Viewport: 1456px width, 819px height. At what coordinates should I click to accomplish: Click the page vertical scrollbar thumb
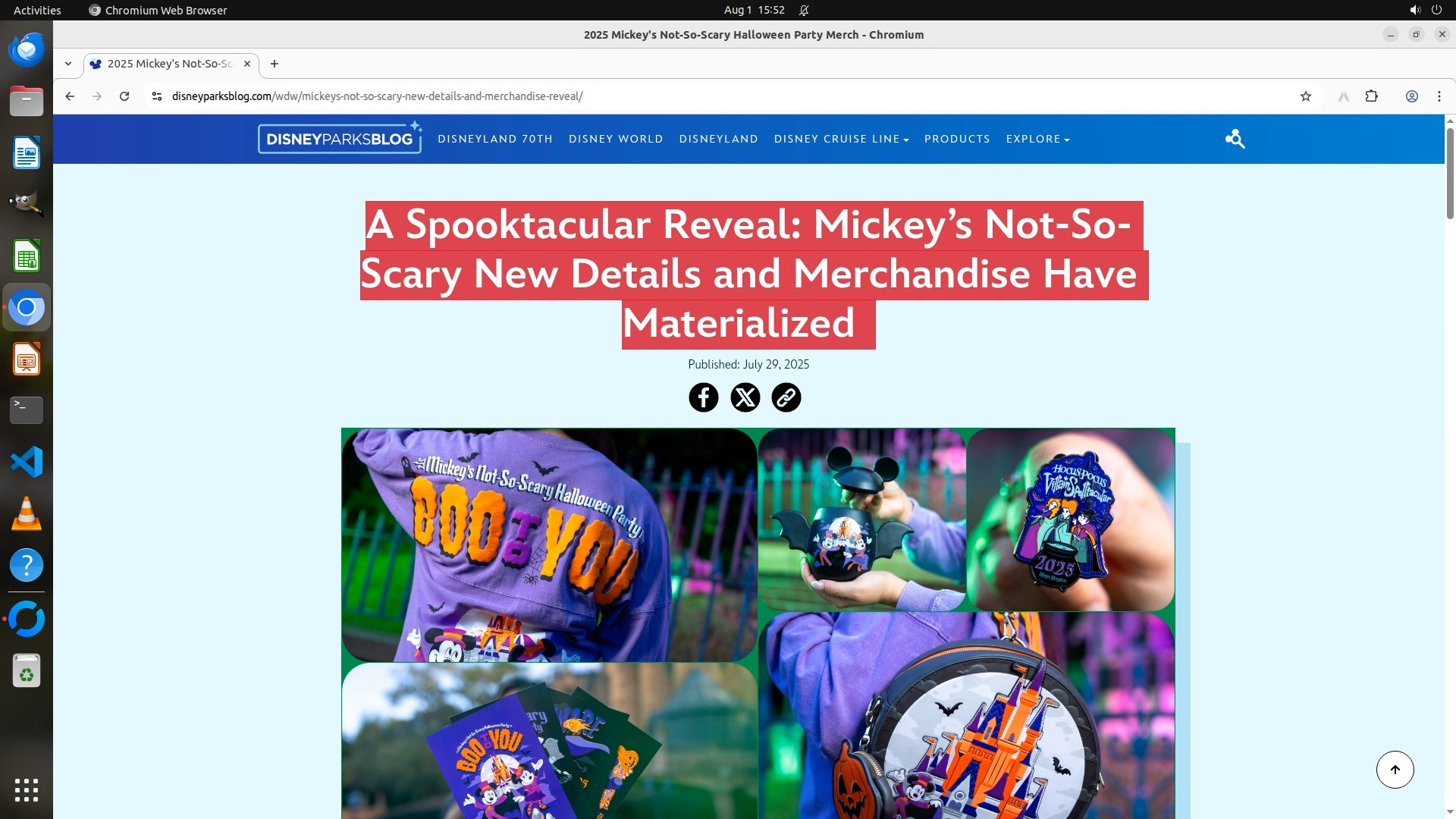[1450, 173]
